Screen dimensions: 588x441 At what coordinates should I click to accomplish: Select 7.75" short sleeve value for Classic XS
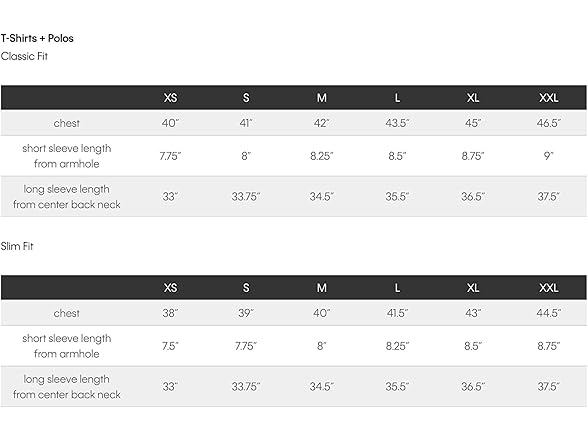pos(170,156)
